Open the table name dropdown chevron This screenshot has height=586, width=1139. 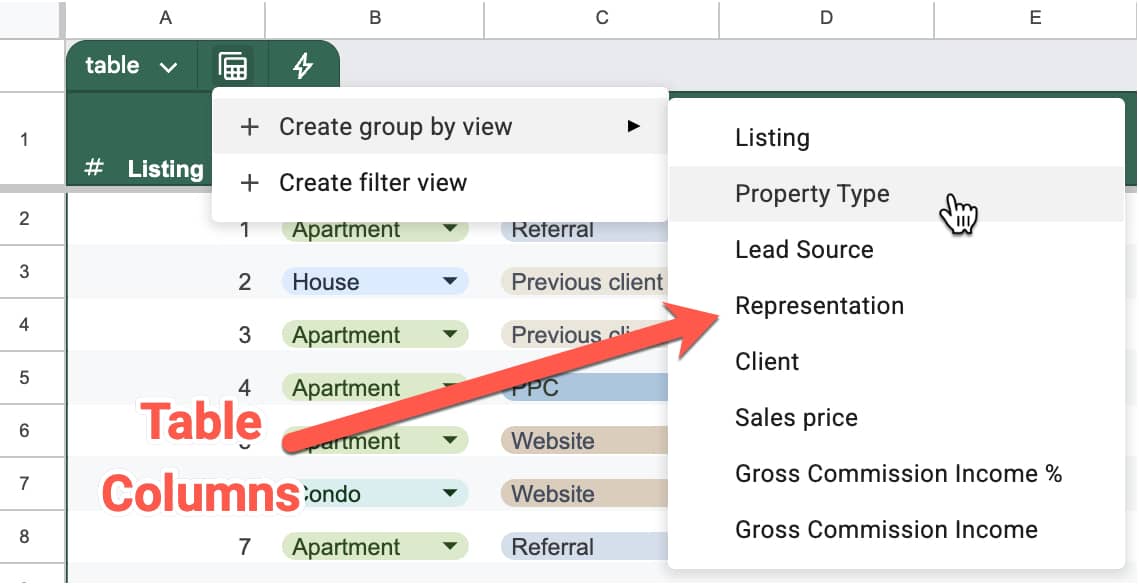[168, 68]
